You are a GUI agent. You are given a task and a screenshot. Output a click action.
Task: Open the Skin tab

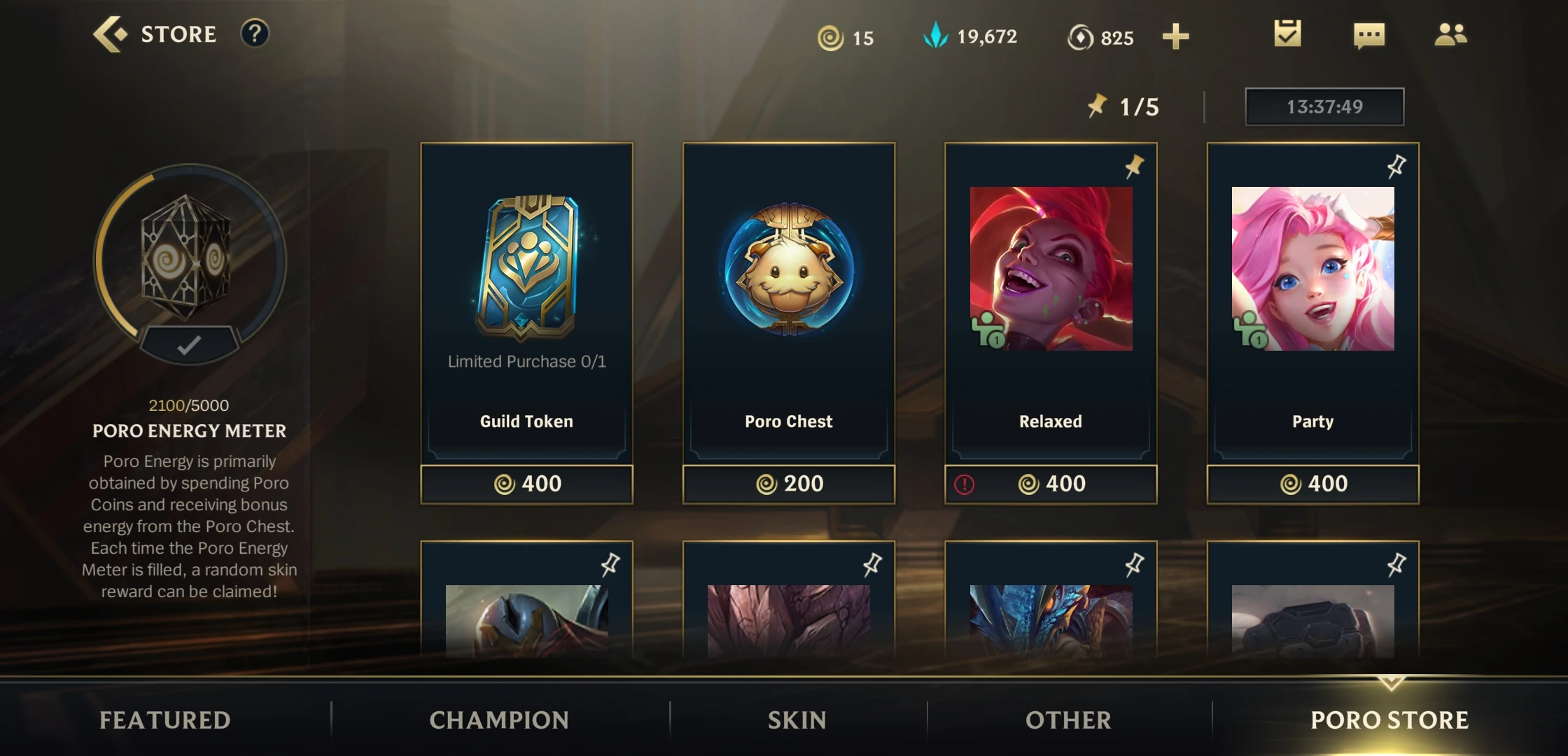(797, 720)
